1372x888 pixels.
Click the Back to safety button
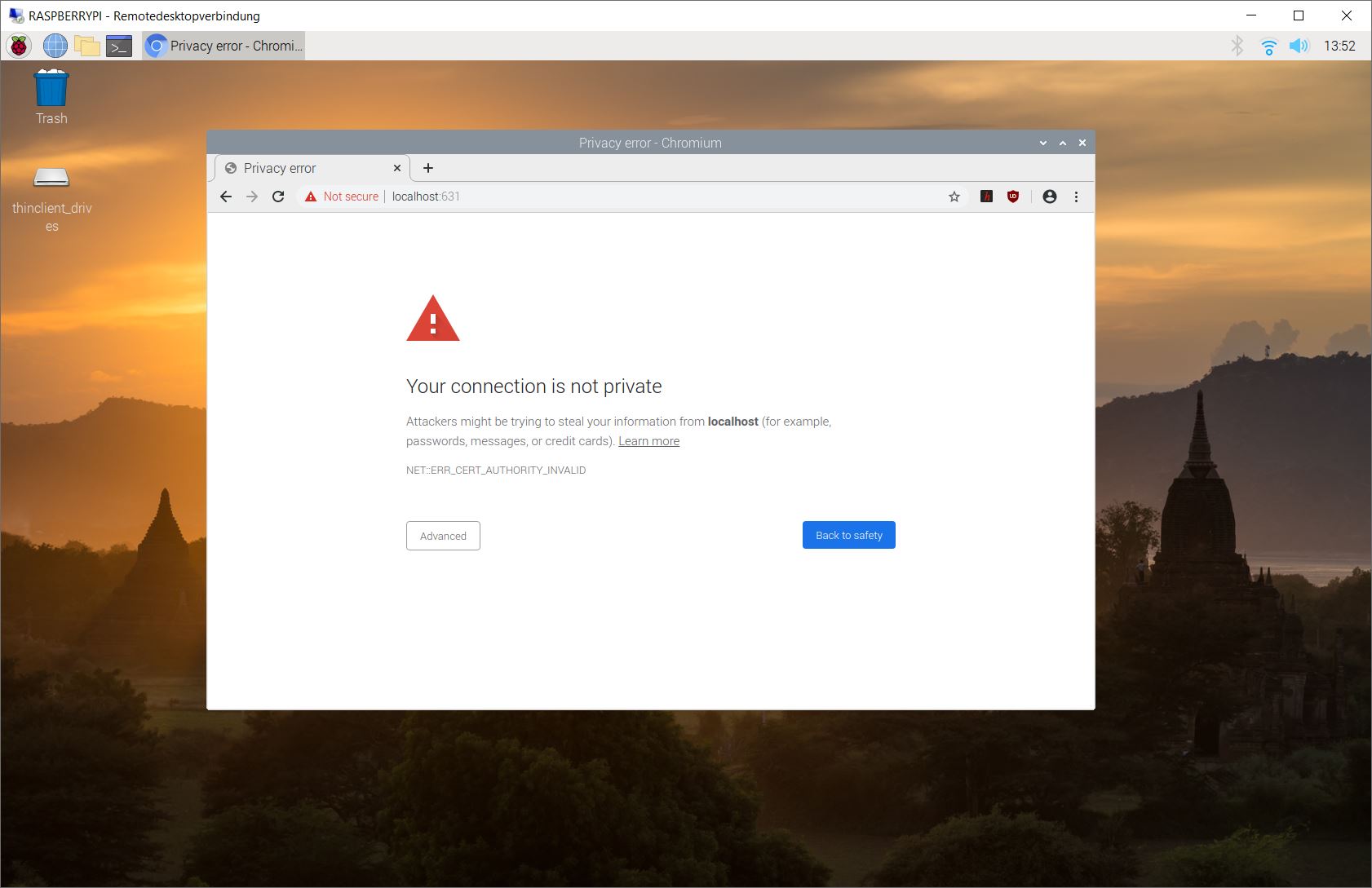(x=848, y=535)
